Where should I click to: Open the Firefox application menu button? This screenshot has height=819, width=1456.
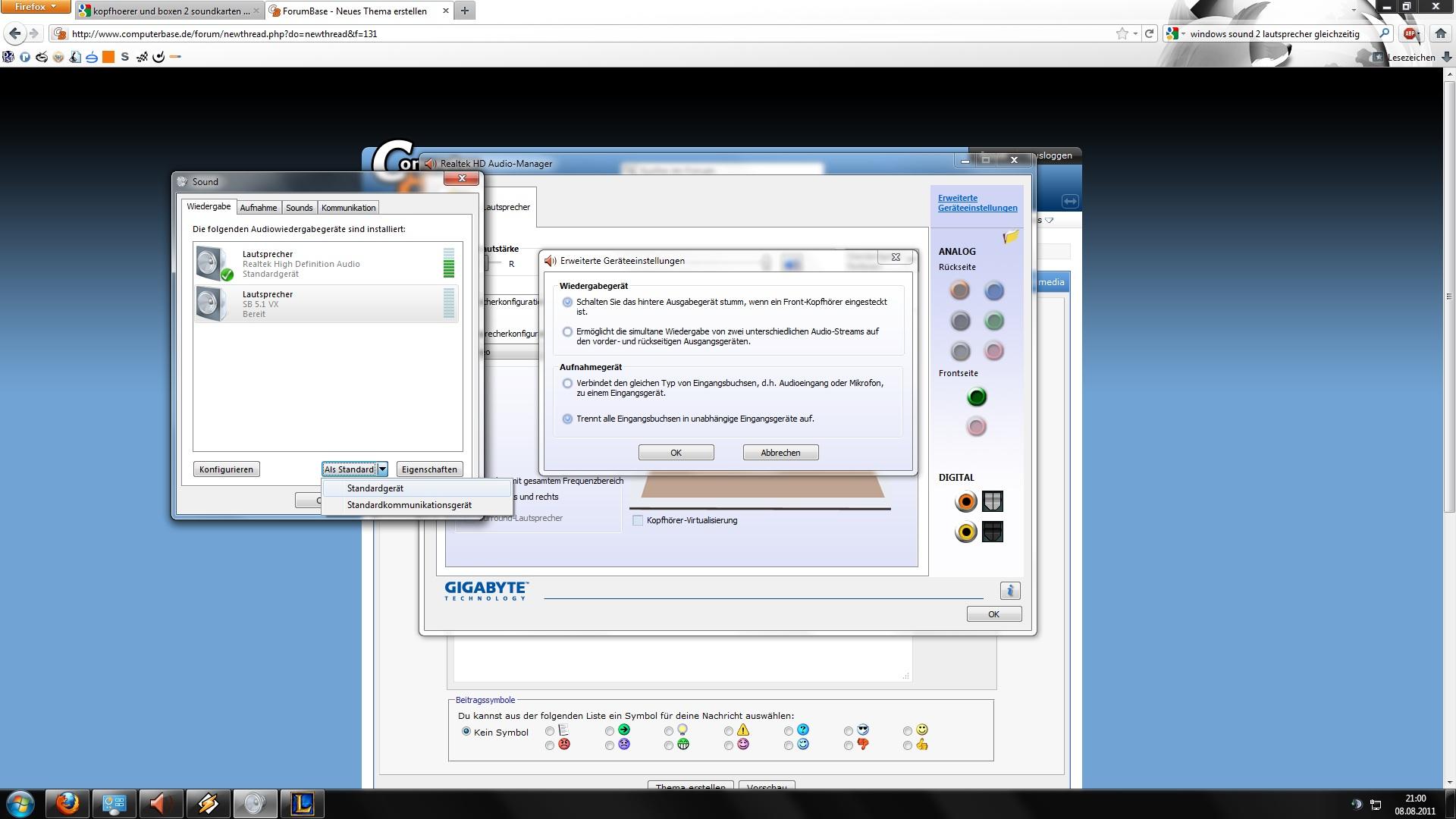click(x=35, y=7)
